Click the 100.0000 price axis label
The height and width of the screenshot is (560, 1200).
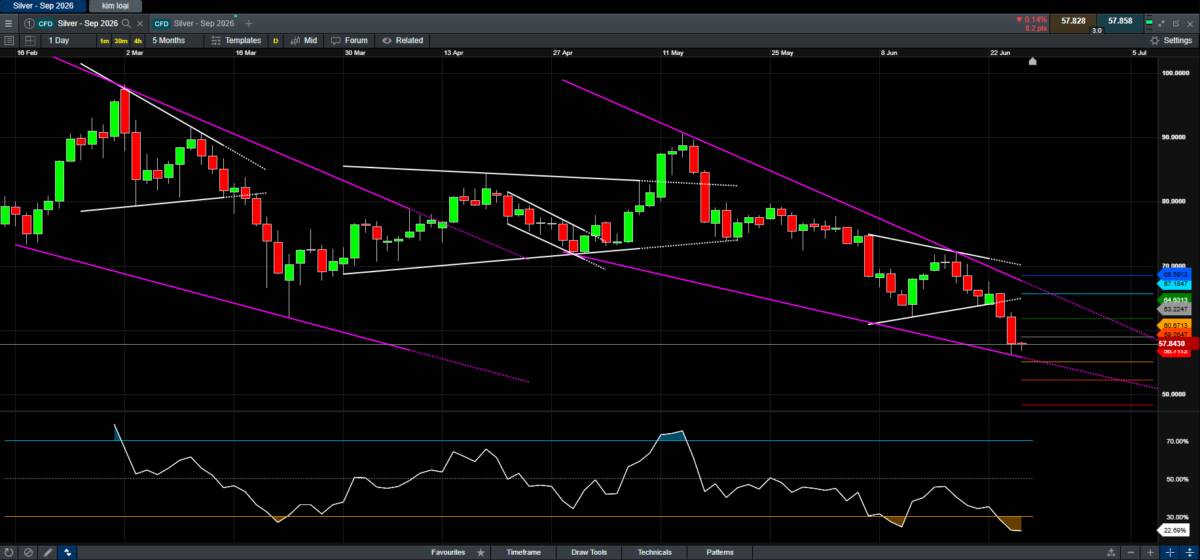coord(1174,73)
